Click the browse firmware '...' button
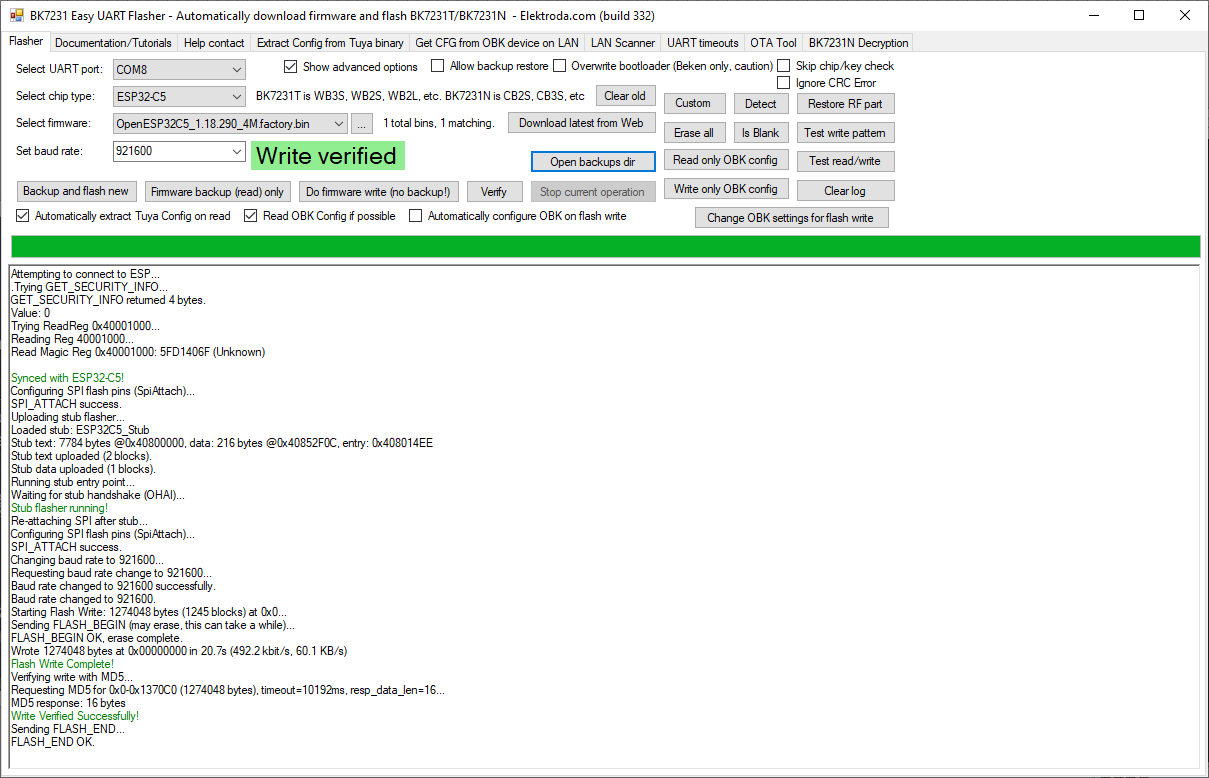The image size is (1209, 778). (362, 123)
